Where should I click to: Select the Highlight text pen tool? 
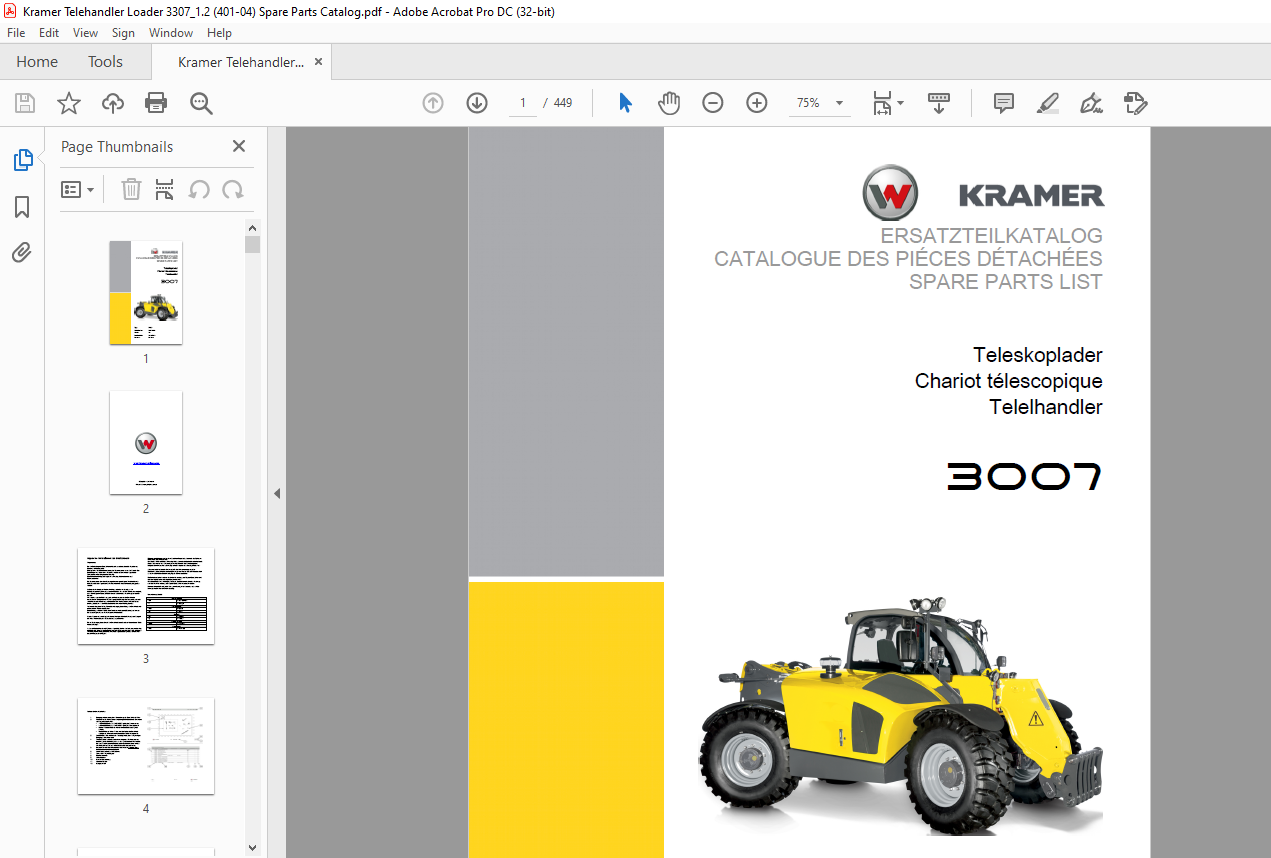1048,103
